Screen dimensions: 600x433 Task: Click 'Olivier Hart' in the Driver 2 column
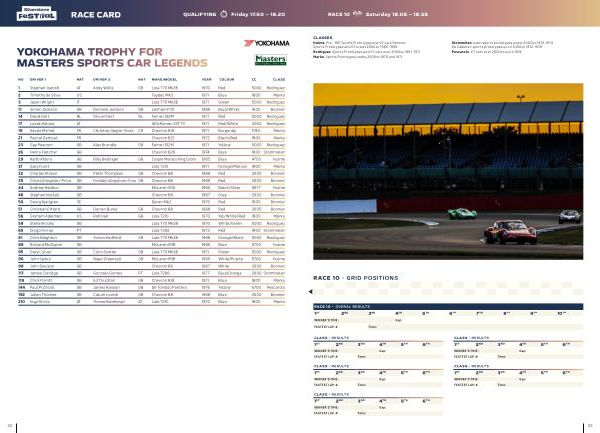tap(103, 117)
